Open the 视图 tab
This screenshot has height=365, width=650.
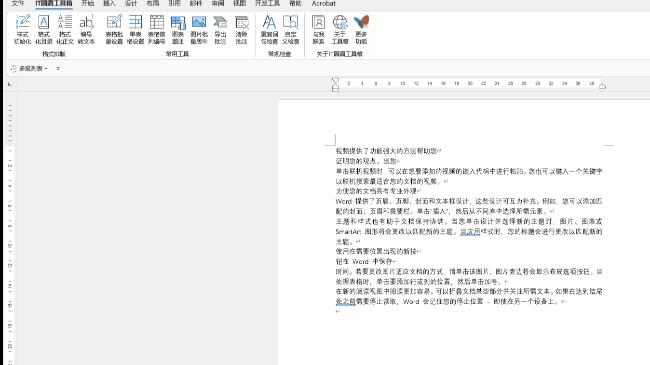239,3
